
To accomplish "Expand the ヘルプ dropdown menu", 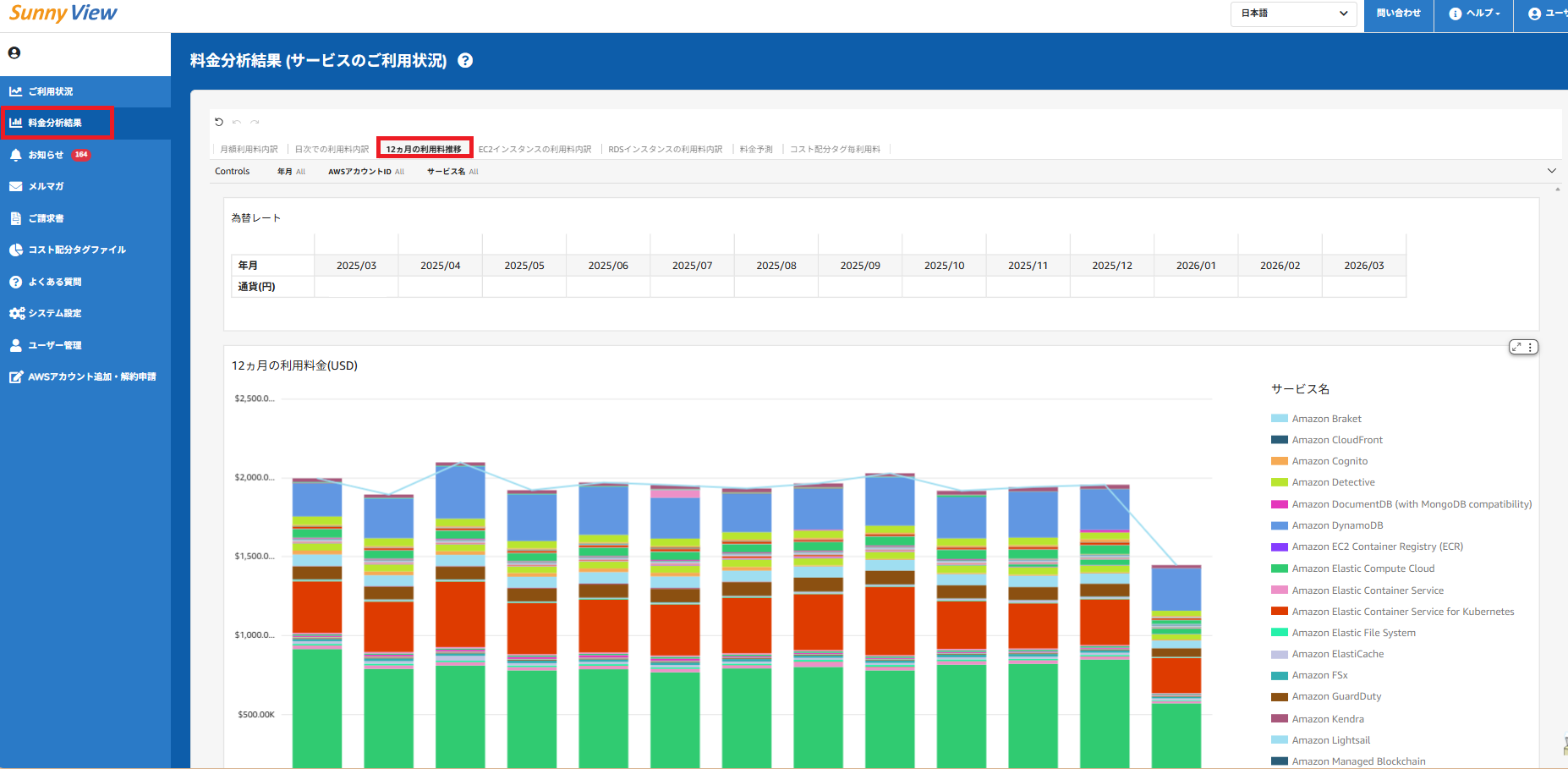I will 1475,14.
